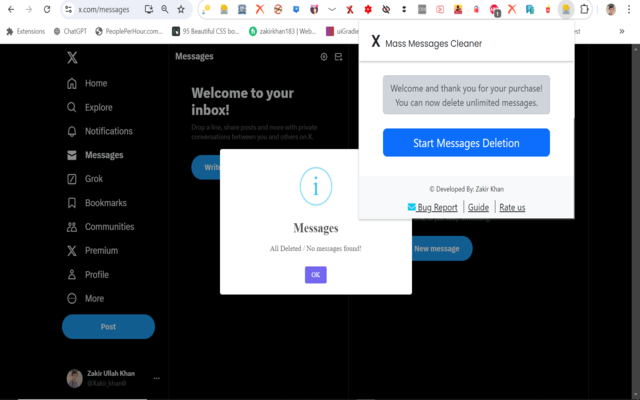The width and height of the screenshot is (640, 400).
Task: Click the Messages column heading
Action: pos(194,56)
